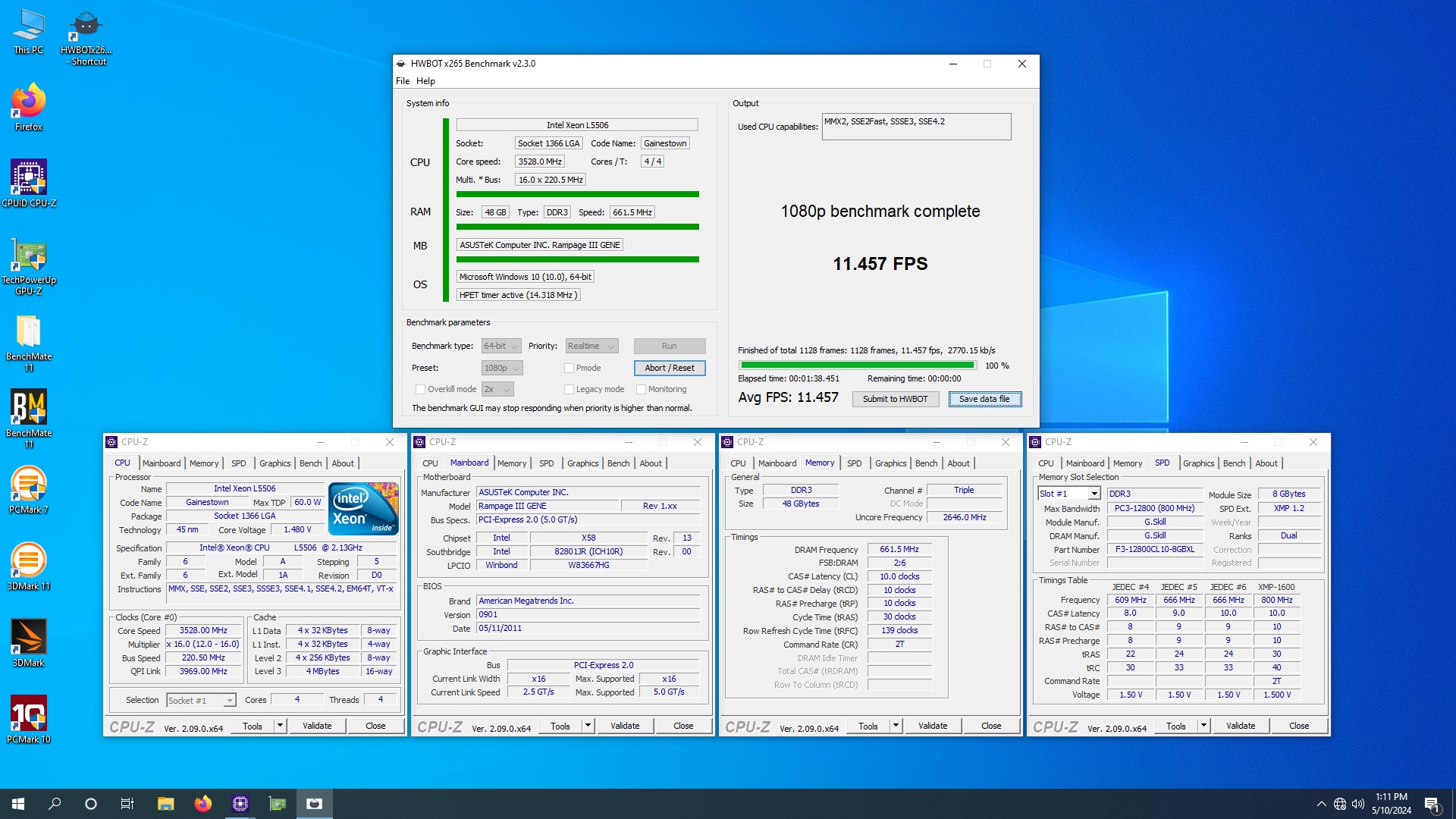Open CPUID CPU-Z desktop icon
This screenshot has width=1456, height=819.
(x=28, y=184)
